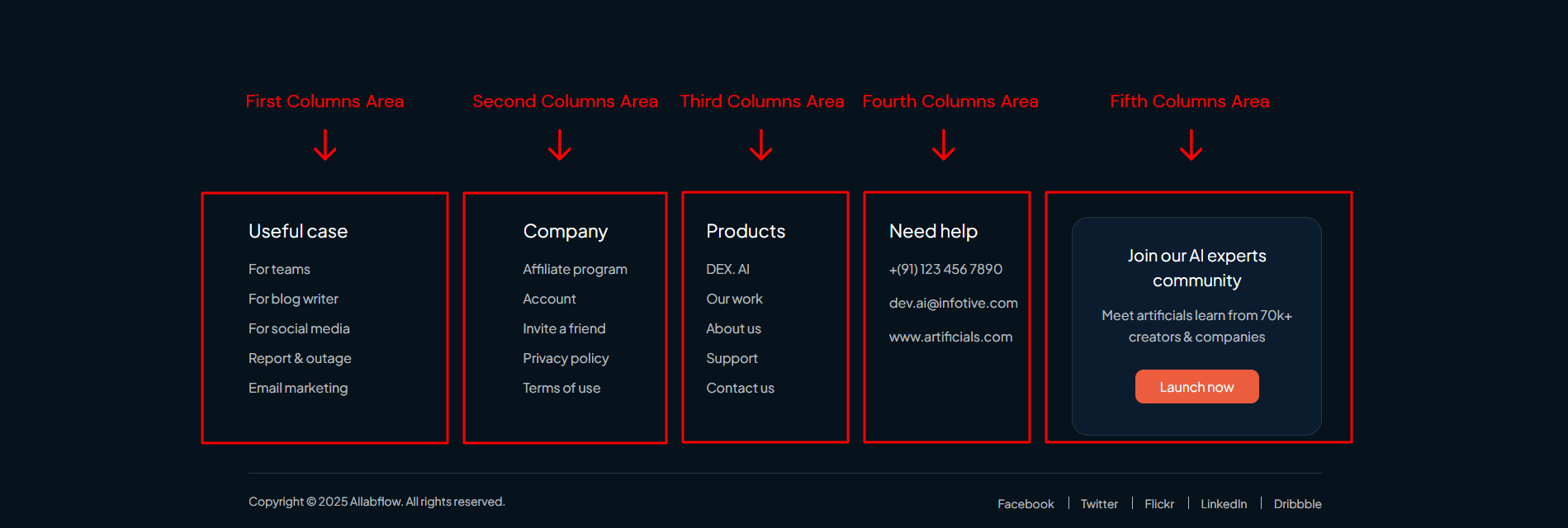Go to About us link

click(733, 328)
